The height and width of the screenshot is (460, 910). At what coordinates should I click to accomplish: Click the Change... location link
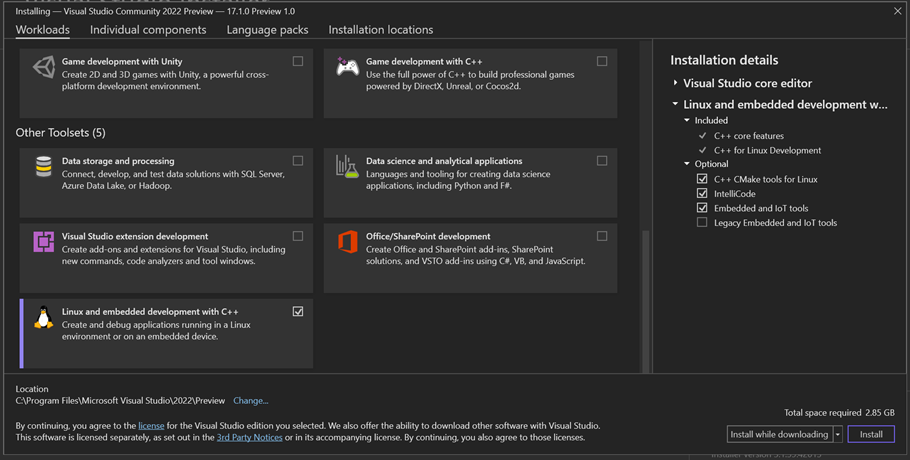pyautogui.click(x=250, y=401)
